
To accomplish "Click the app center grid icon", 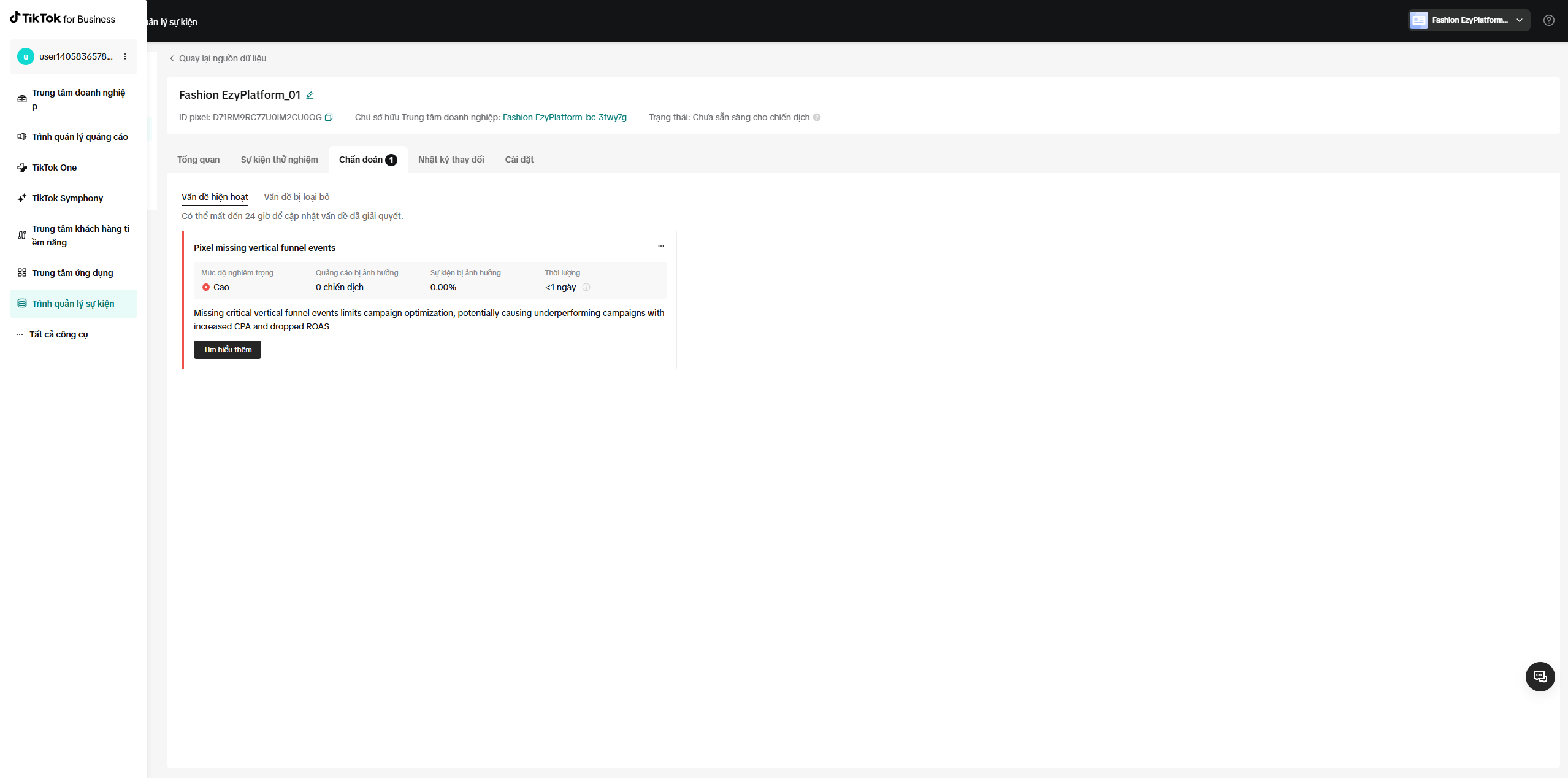I will coord(22,273).
